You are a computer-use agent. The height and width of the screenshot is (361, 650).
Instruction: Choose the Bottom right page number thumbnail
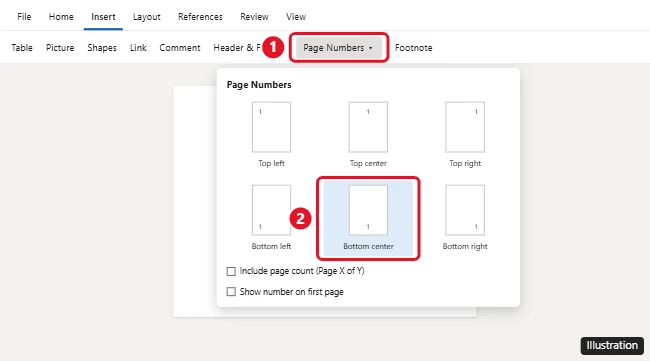tap(465, 210)
